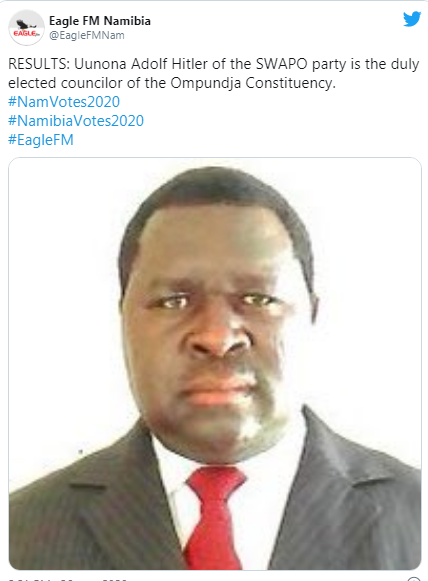428x581 pixels.
Task: Open the Eagle FM profile avatar
Action: (26, 28)
